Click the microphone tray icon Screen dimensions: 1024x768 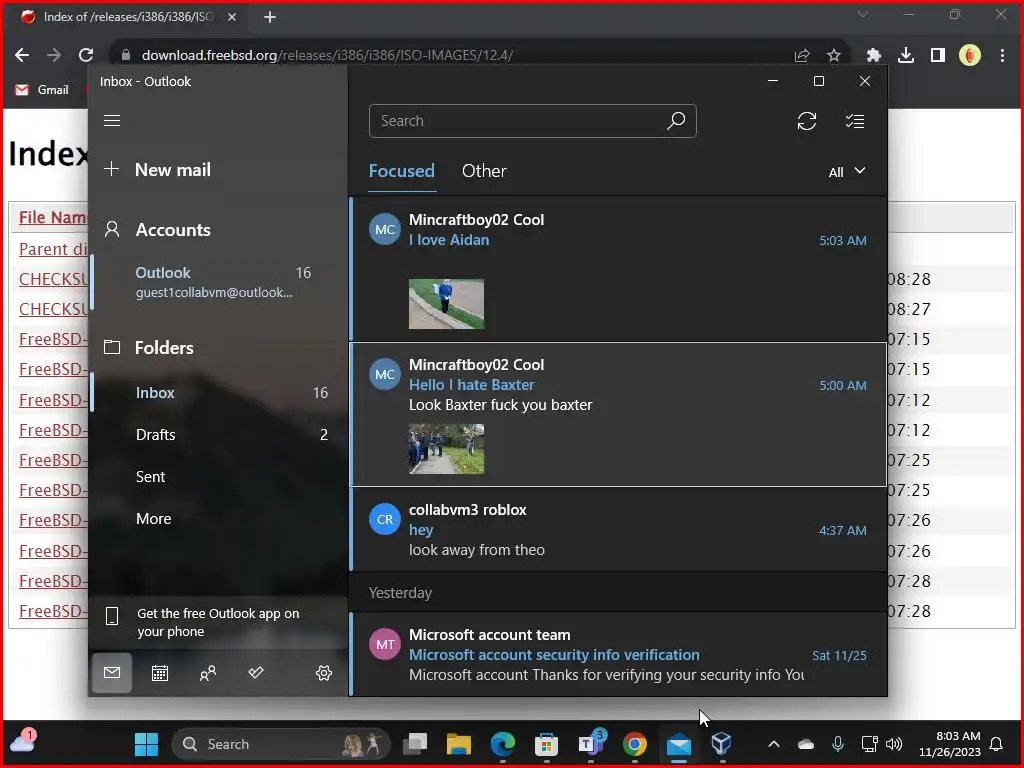click(x=838, y=744)
